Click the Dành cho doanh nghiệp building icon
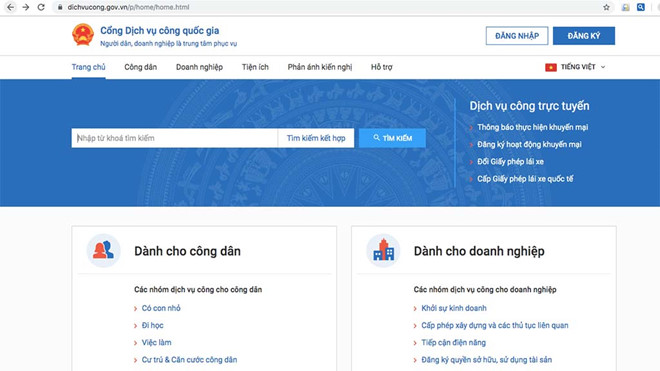 (x=383, y=251)
